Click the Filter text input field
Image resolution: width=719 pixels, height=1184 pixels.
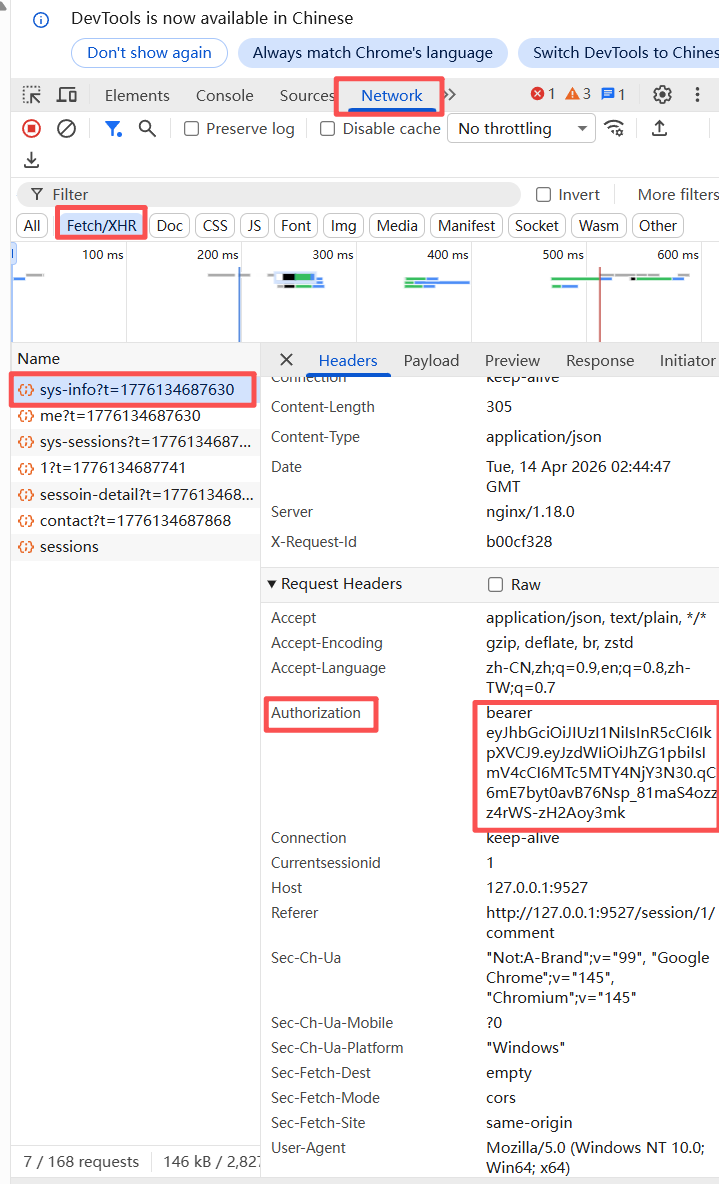point(280,194)
